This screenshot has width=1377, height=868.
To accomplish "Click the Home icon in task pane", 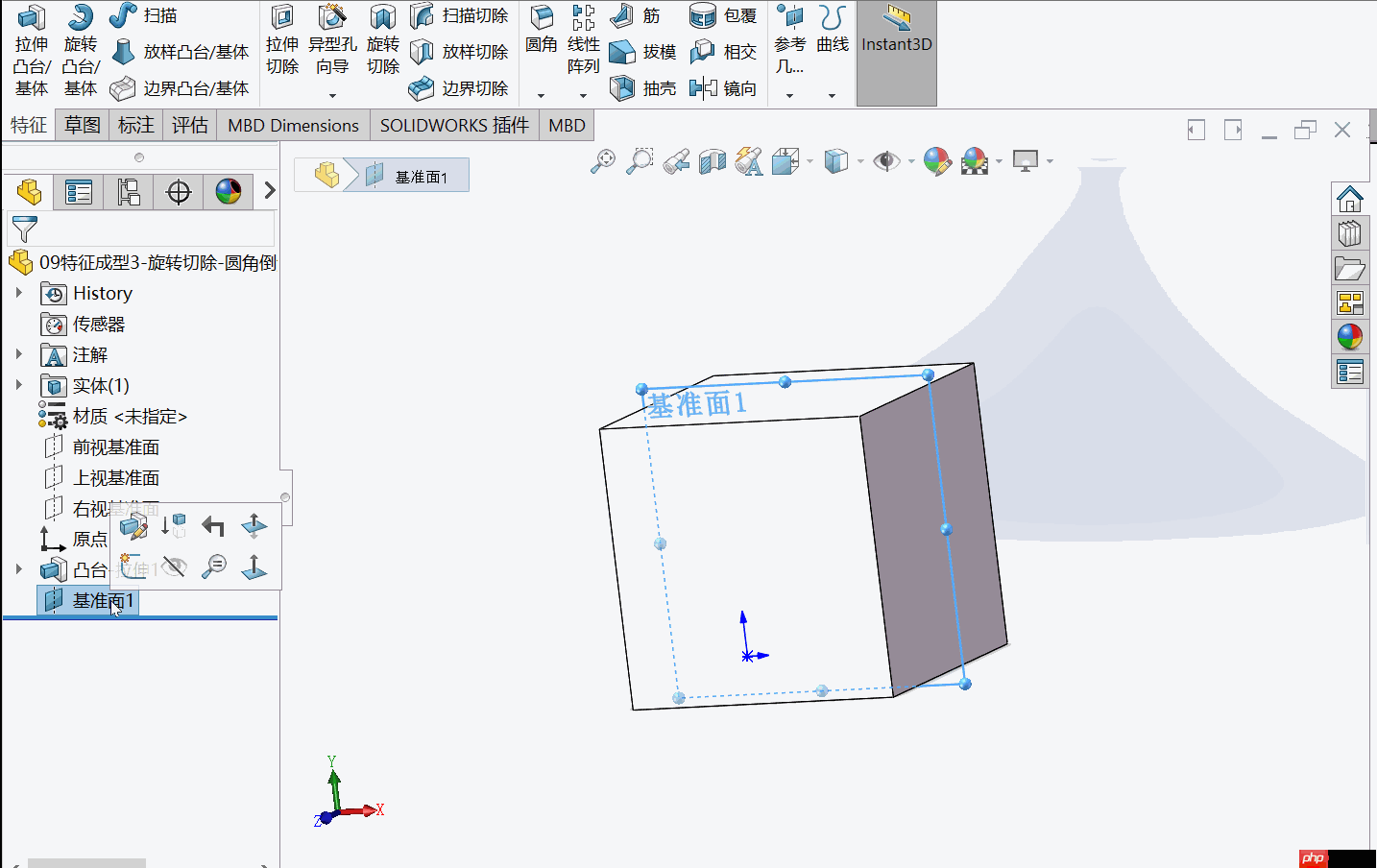I will tap(1350, 199).
